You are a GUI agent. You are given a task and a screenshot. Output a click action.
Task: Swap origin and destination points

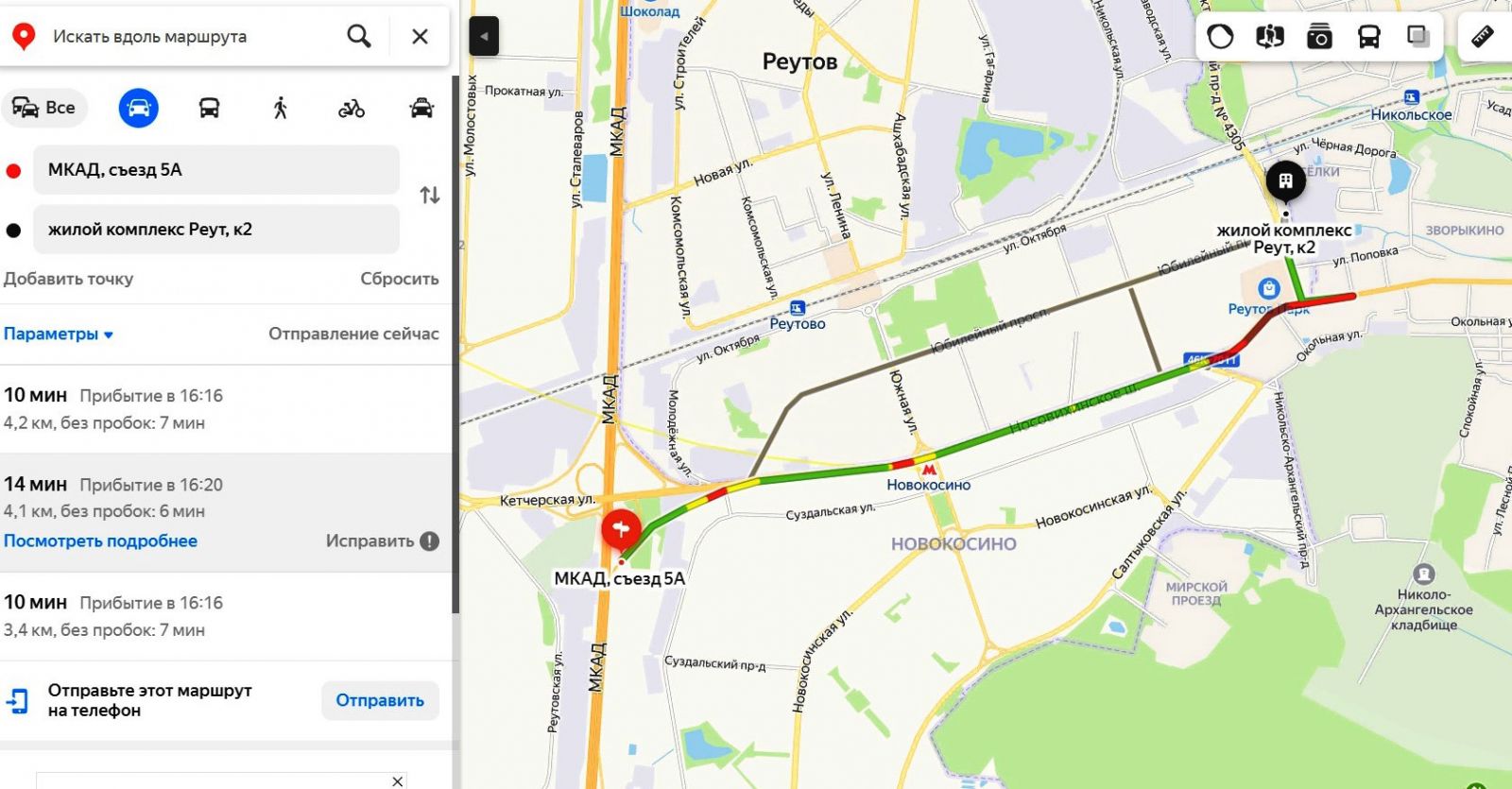[x=430, y=196]
